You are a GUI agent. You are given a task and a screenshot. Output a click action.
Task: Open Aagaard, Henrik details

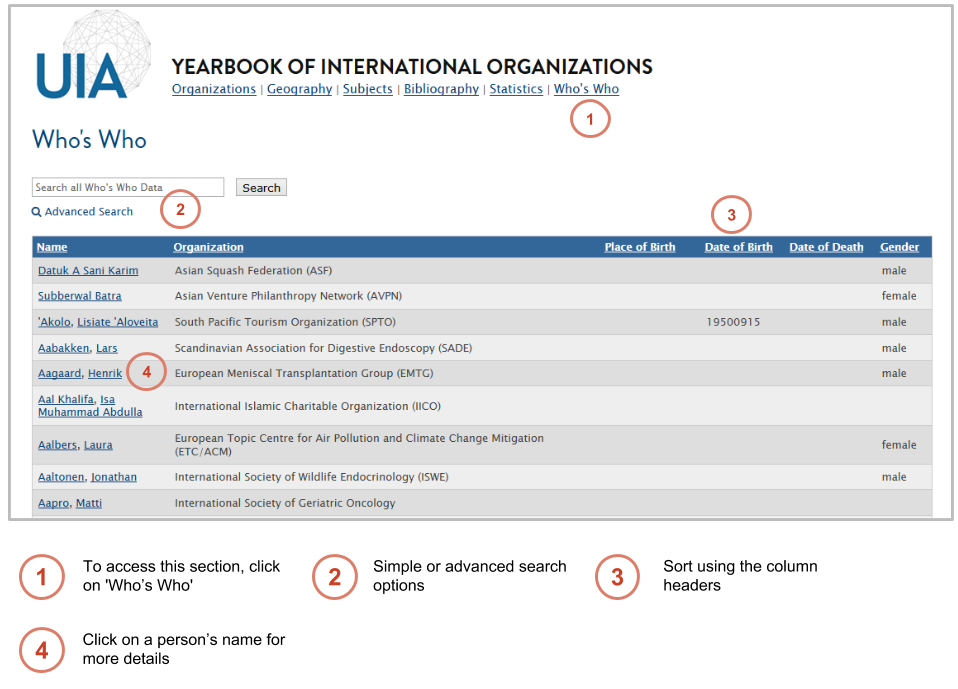[80, 373]
